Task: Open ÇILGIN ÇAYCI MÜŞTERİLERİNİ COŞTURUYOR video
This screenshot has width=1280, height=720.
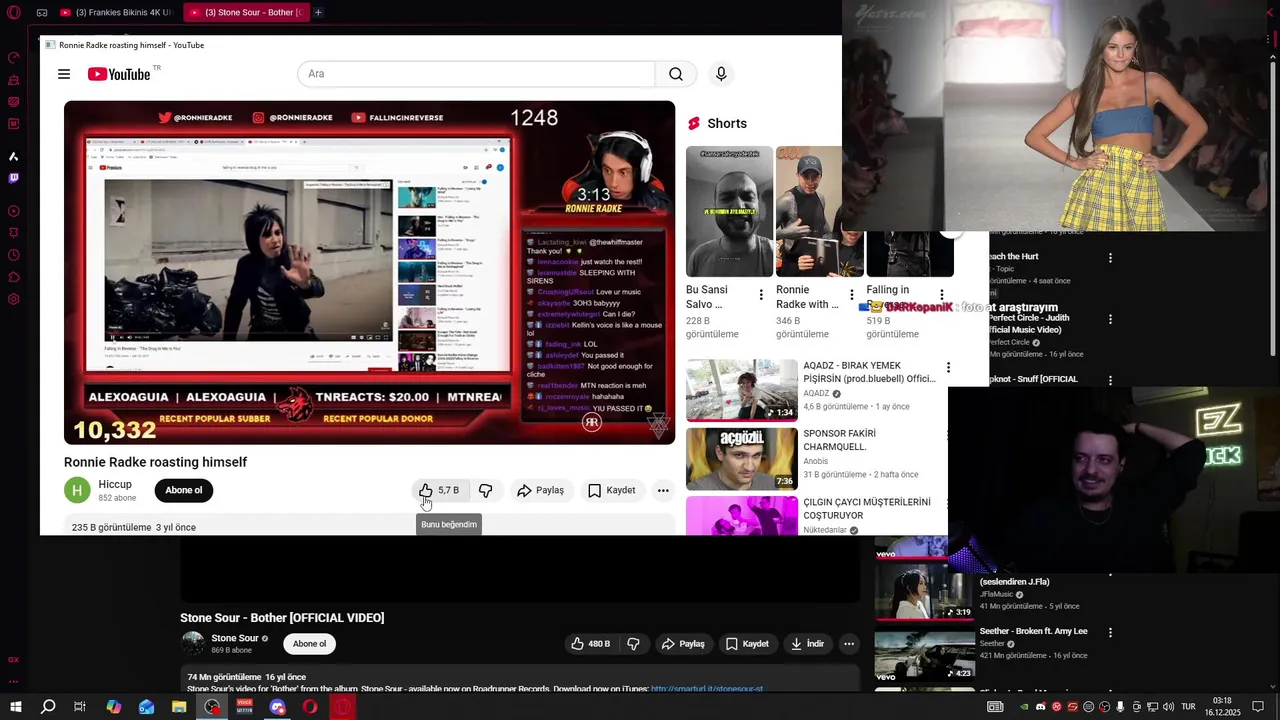Action: 867,509
